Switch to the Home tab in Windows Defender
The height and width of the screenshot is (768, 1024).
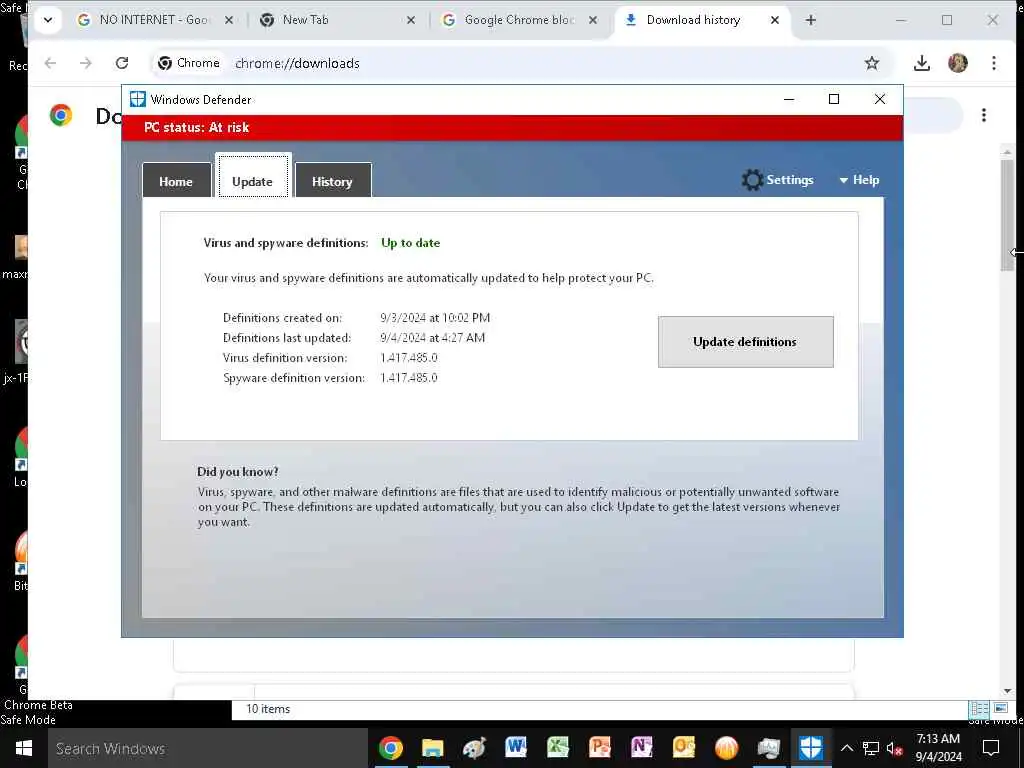coord(176,181)
